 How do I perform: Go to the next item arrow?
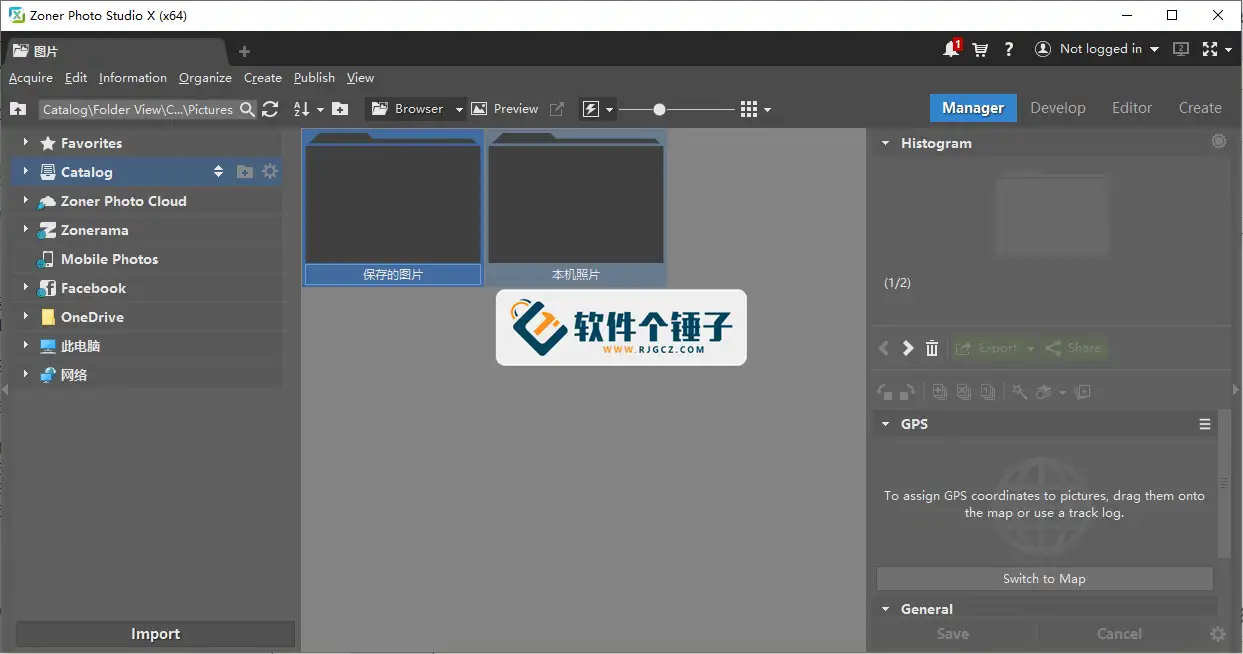908,348
